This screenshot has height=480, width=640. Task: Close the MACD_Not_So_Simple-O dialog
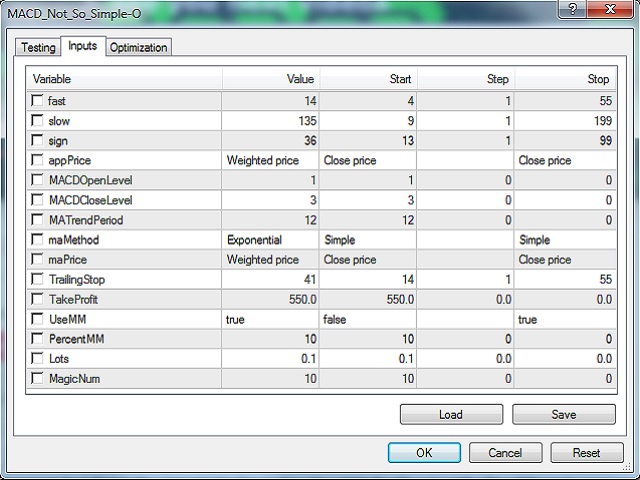click(x=607, y=10)
